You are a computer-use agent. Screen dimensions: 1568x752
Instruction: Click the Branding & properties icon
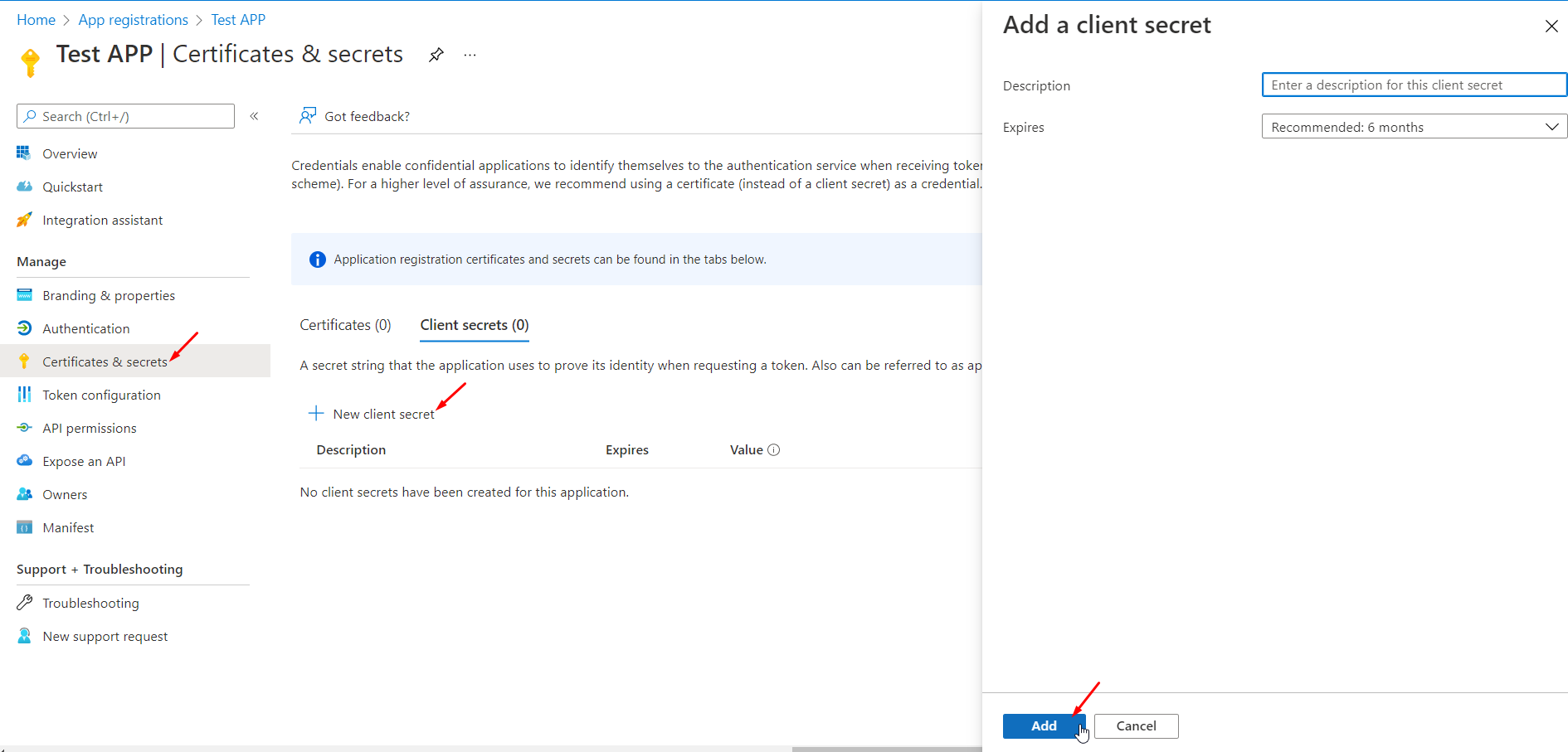pyautogui.click(x=24, y=295)
